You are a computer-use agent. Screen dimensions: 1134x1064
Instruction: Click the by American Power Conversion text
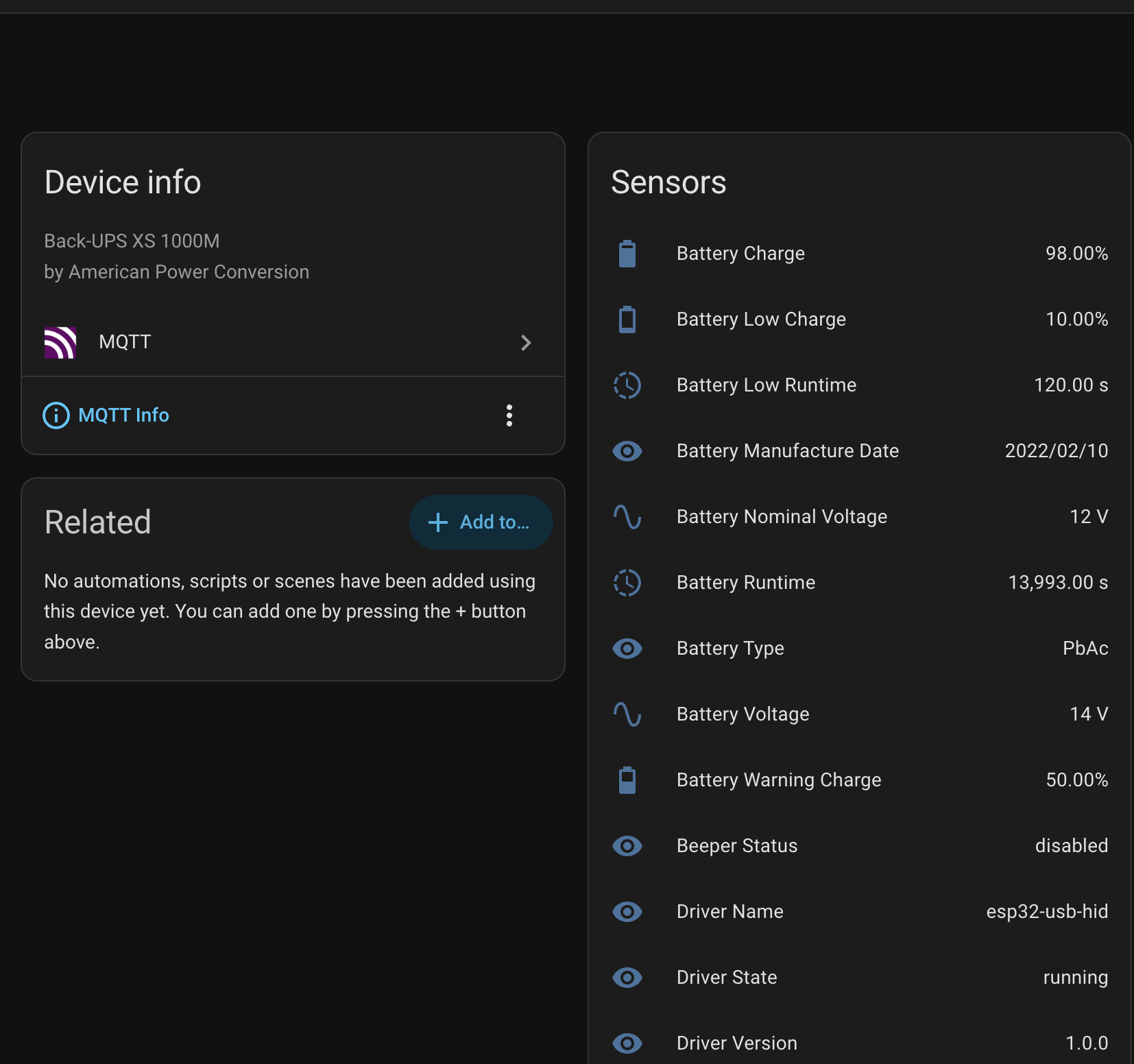[177, 273]
